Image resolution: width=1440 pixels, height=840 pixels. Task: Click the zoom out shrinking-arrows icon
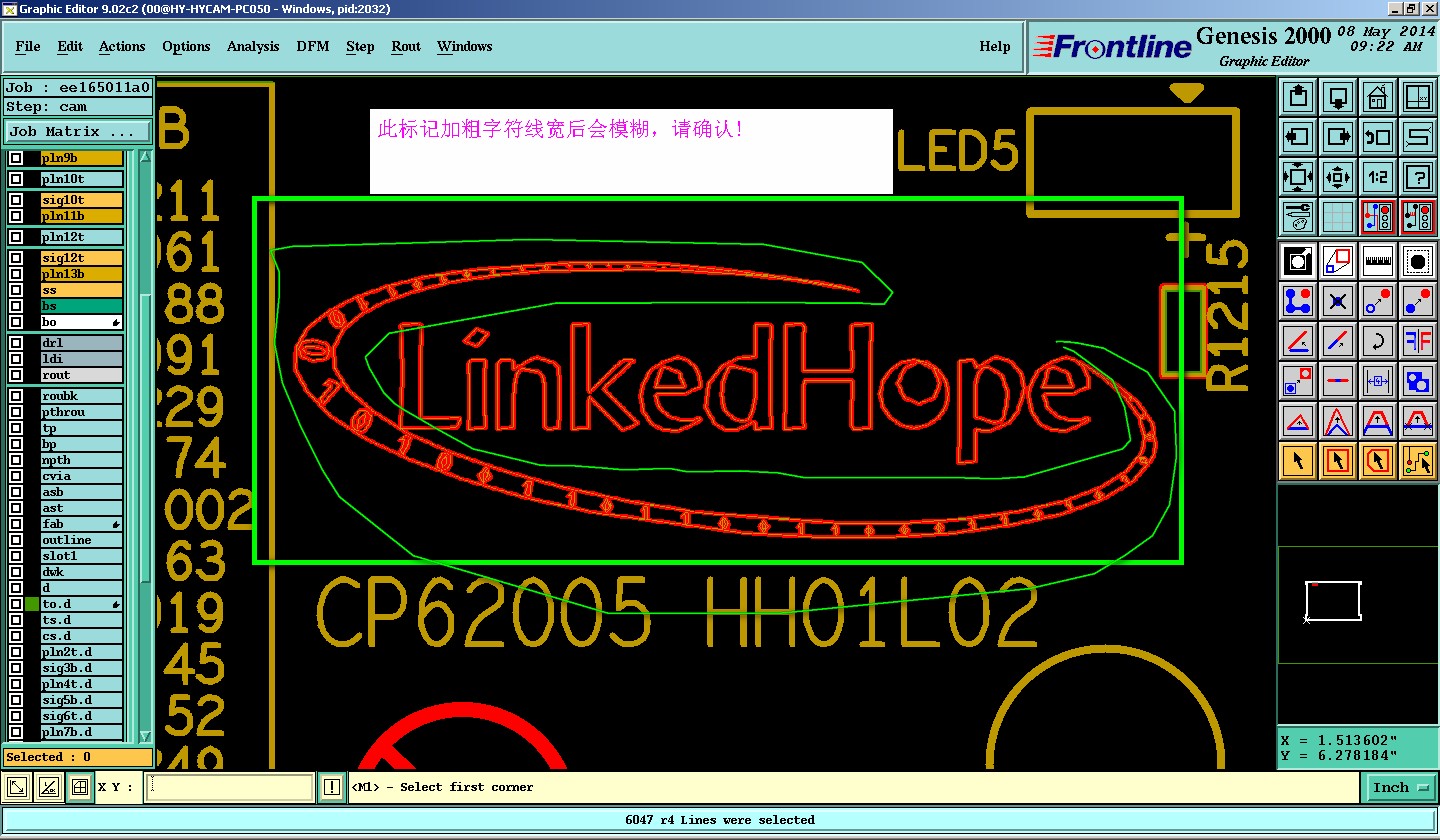[1338, 177]
